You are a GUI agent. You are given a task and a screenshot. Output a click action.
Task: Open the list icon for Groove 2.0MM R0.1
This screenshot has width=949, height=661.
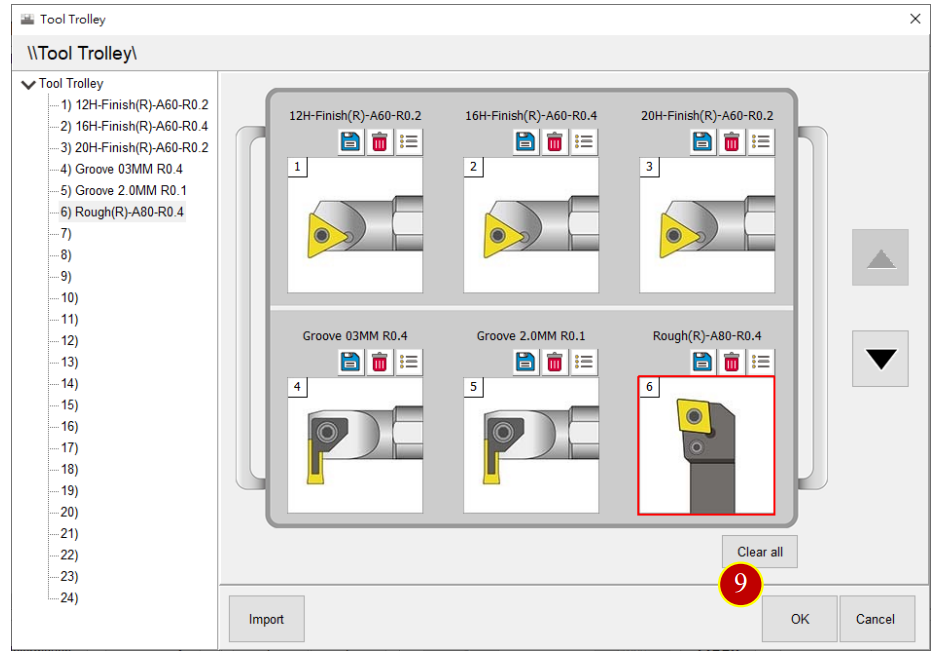tap(583, 362)
